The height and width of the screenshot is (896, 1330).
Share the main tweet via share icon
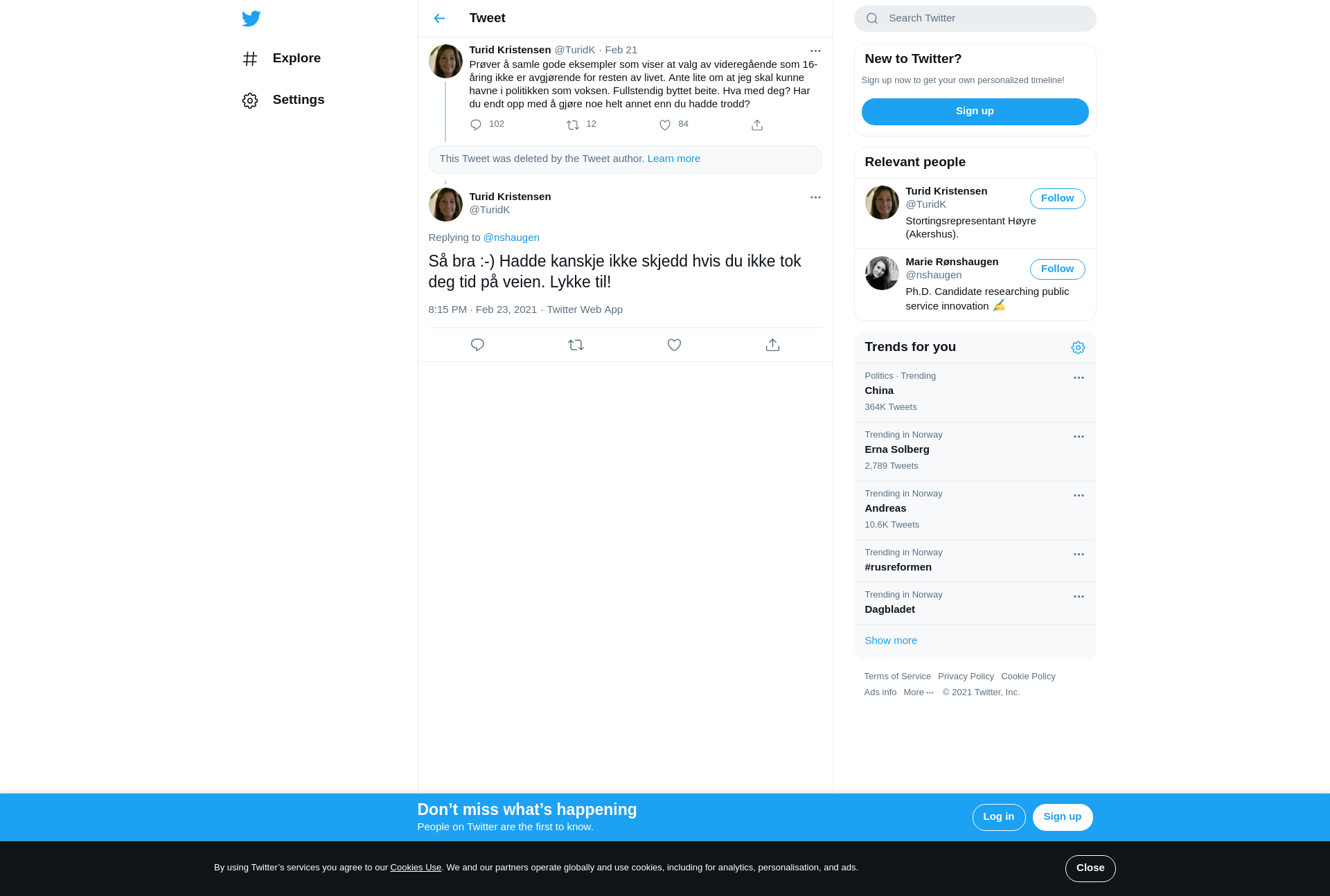tap(772, 345)
